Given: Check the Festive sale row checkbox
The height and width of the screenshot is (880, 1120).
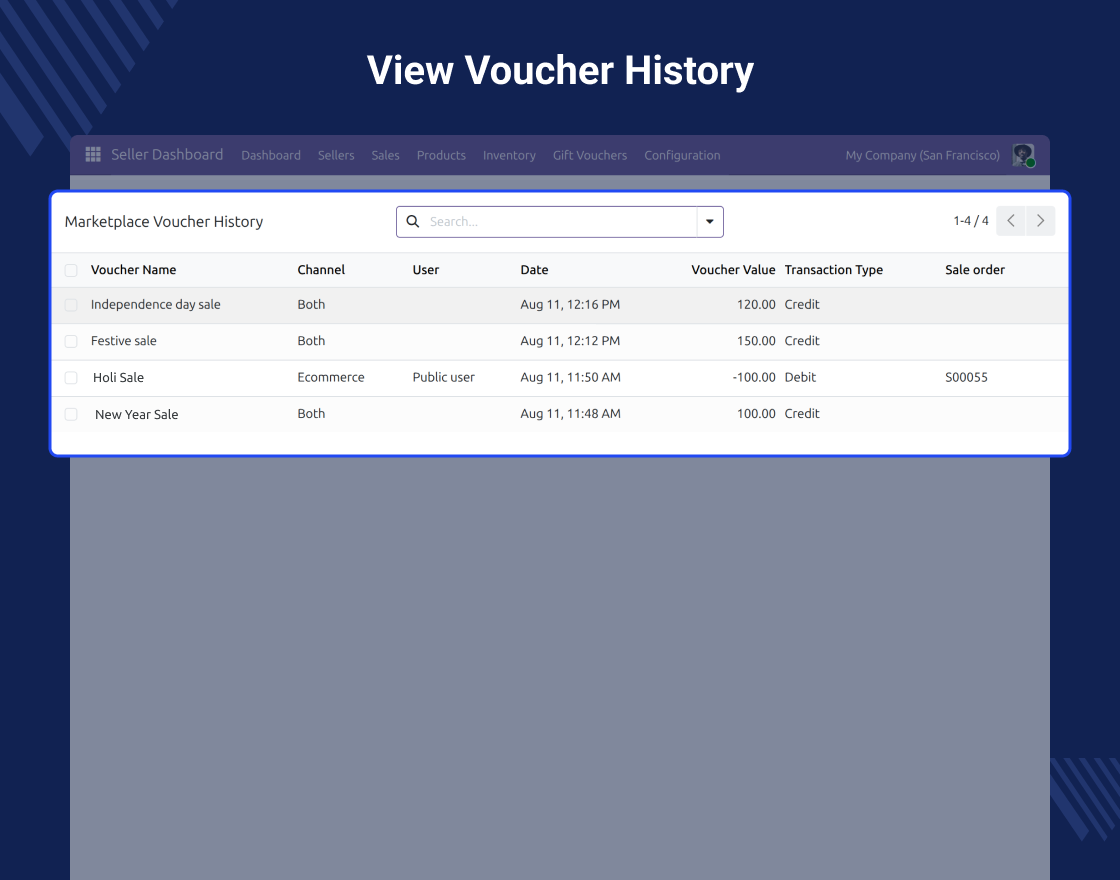Looking at the screenshot, I should pyautogui.click(x=71, y=341).
